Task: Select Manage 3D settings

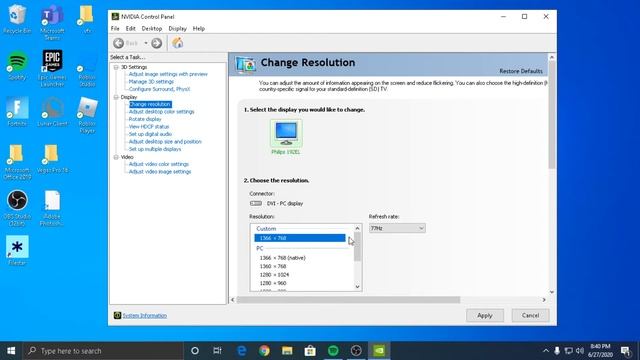Action: pyautogui.click(x=151, y=82)
